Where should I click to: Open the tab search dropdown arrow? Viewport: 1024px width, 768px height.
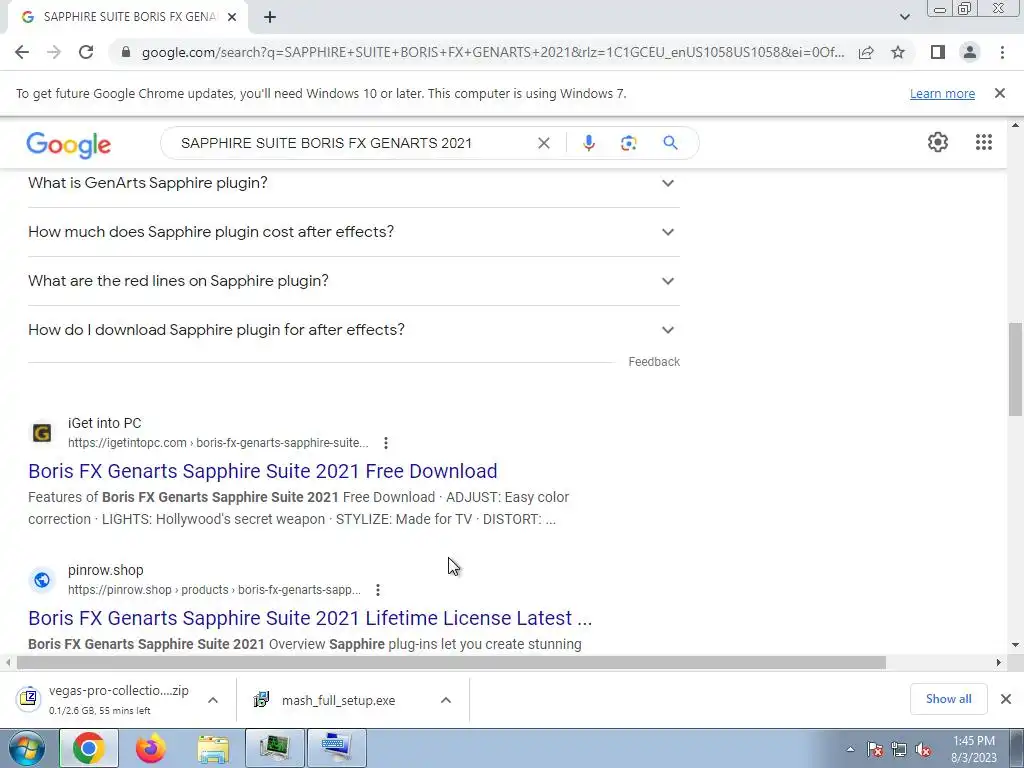click(x=904, y=17)
